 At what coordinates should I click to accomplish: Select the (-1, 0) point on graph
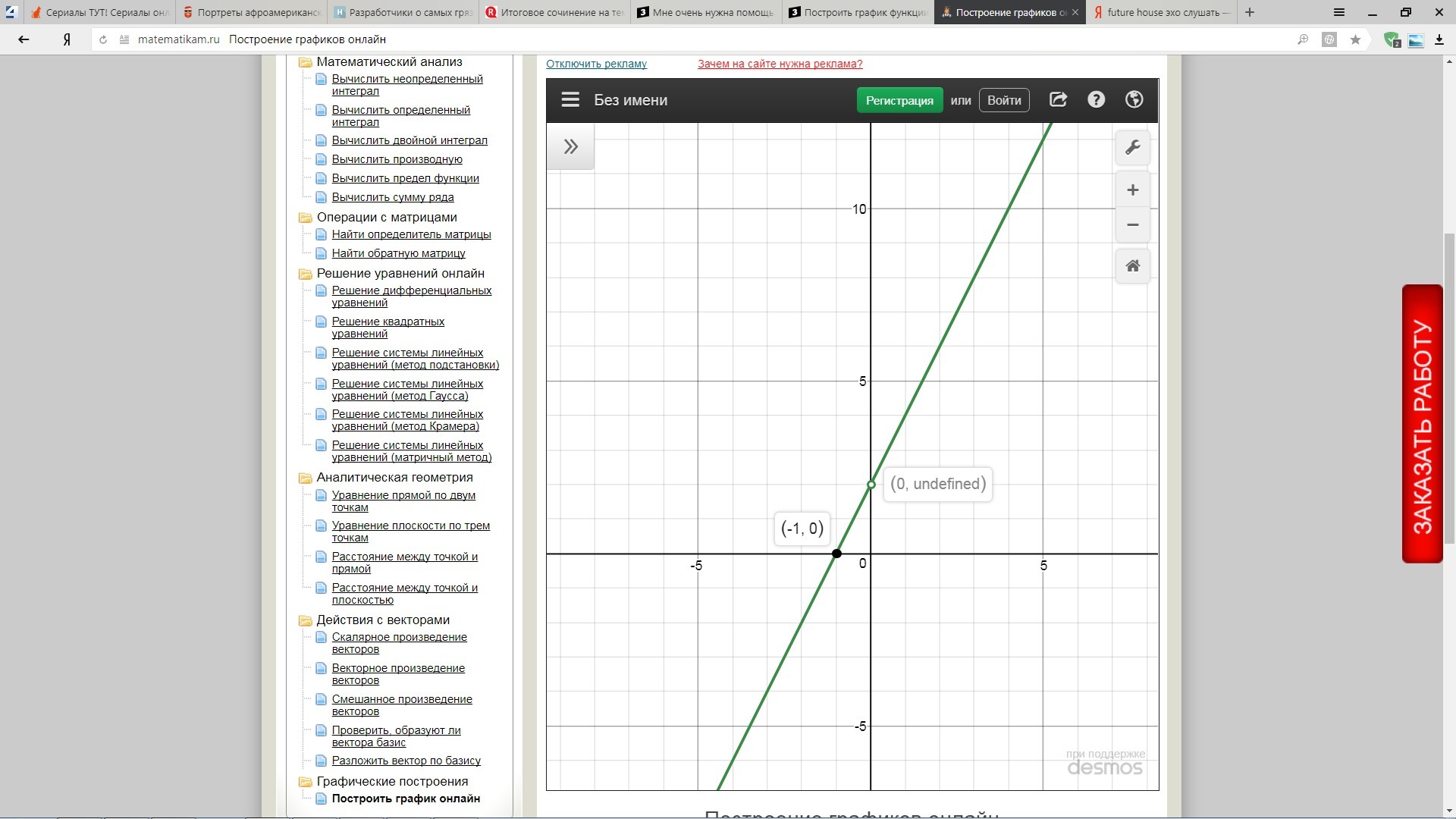pyautogui.click(x=836, y=554)
